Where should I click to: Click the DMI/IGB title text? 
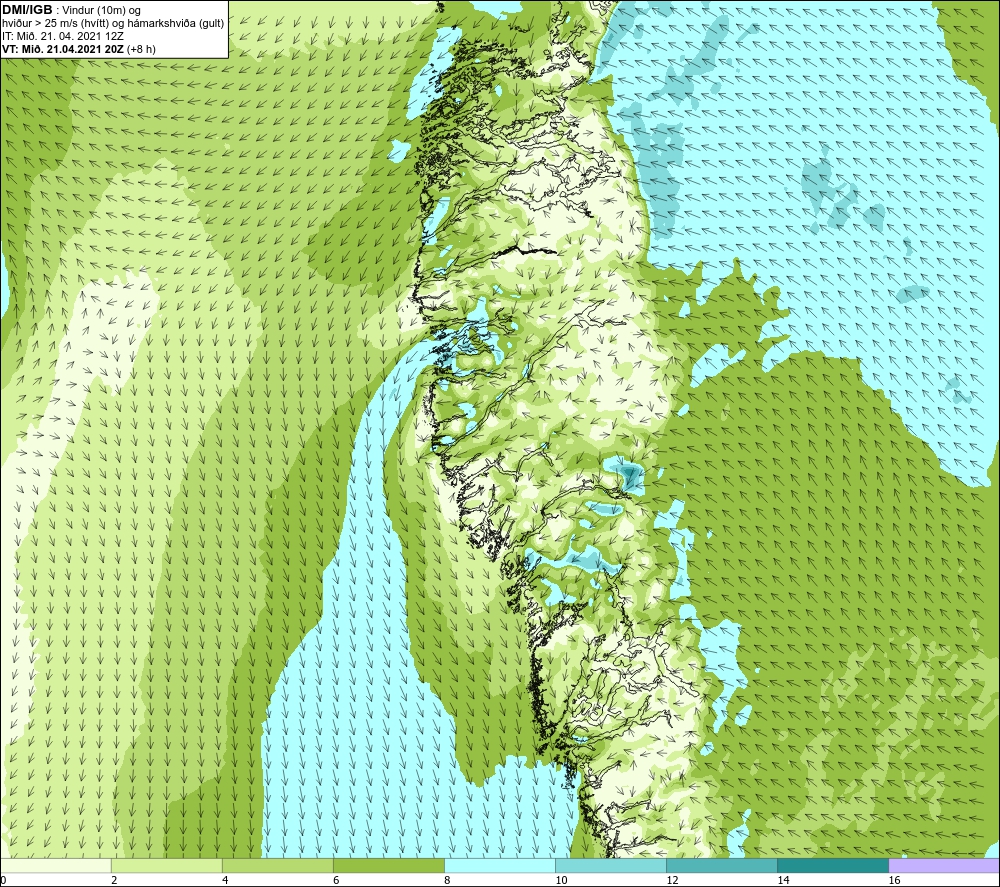[x=27, y=10]
